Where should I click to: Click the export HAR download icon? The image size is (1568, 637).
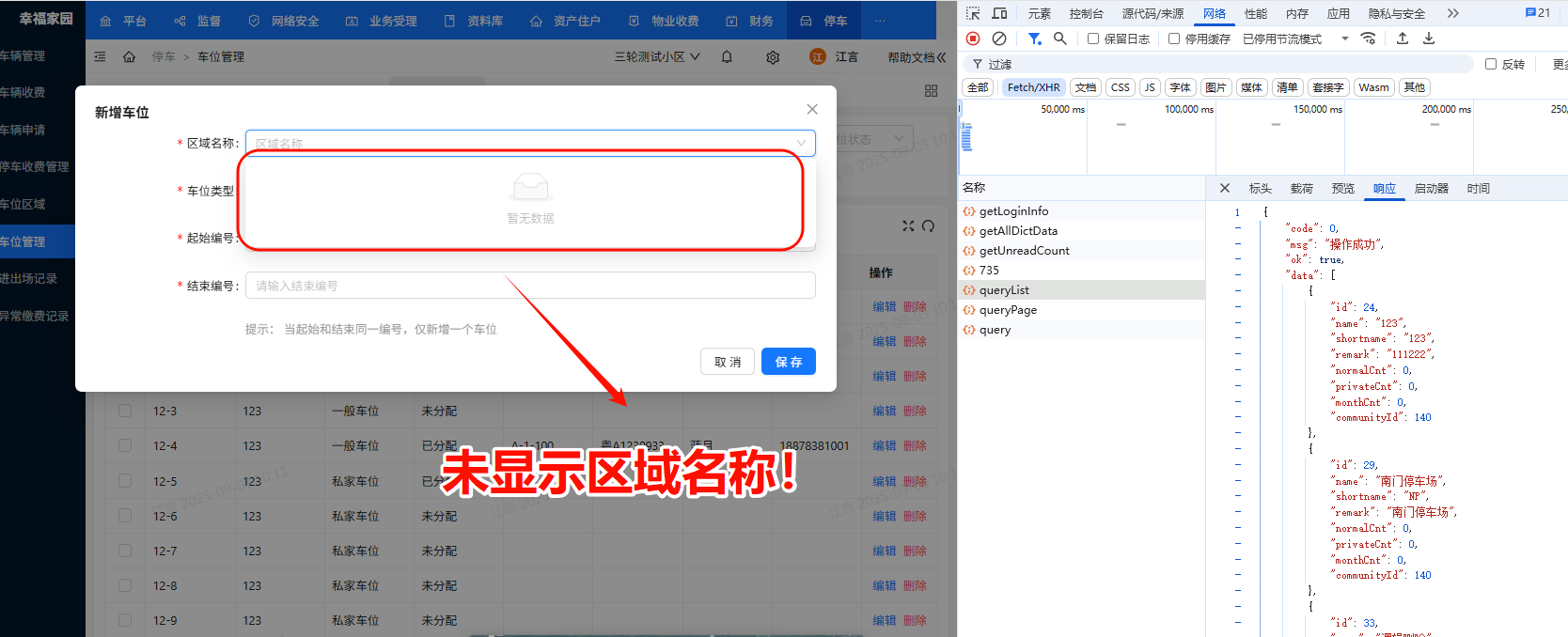(x=1429, y=39)
